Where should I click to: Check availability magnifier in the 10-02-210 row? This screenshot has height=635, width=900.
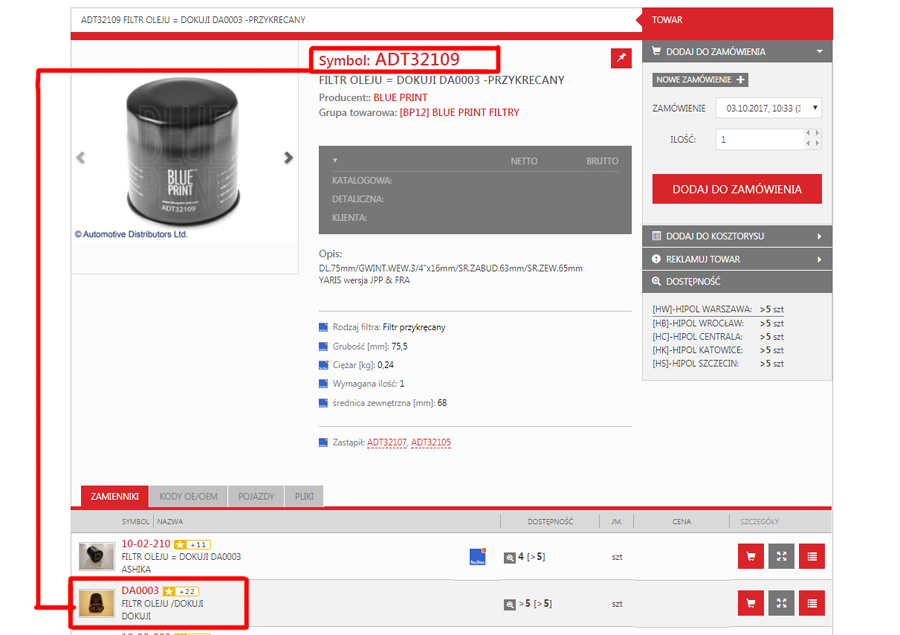[509, 557]
